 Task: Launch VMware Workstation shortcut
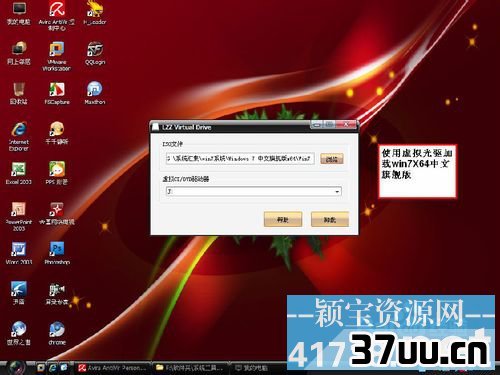coord(57,56)
